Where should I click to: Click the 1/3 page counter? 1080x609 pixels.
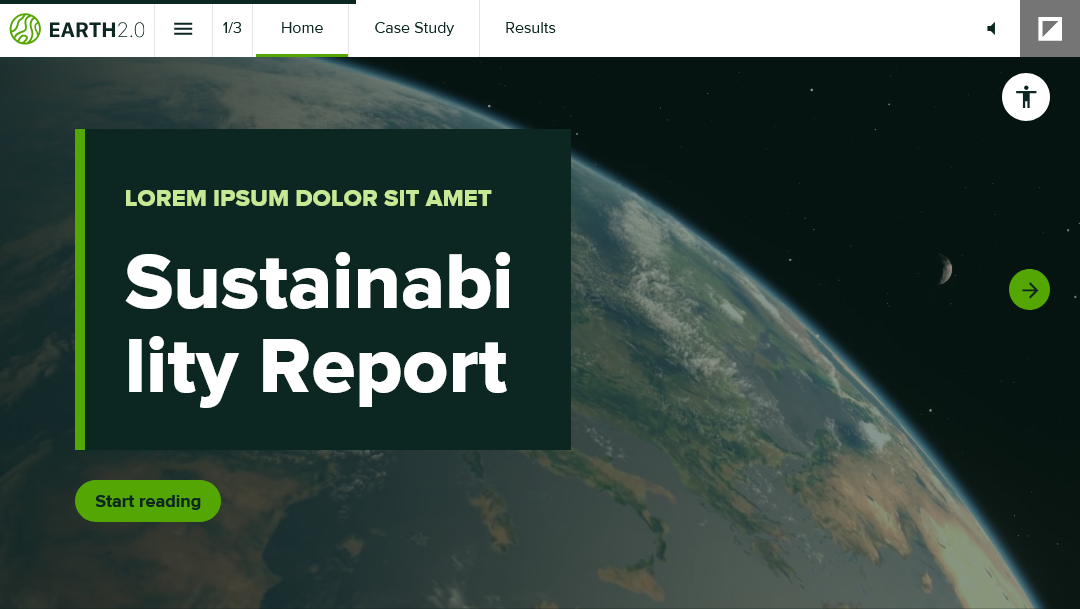(232, 28)
